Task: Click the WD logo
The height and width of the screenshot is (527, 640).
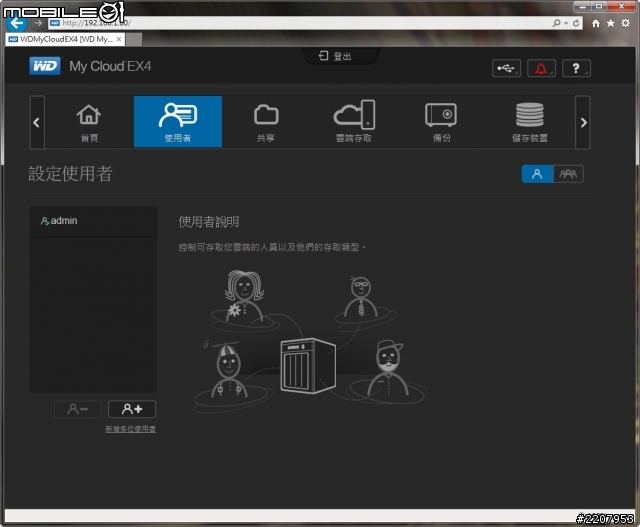Action: [45, 66]
